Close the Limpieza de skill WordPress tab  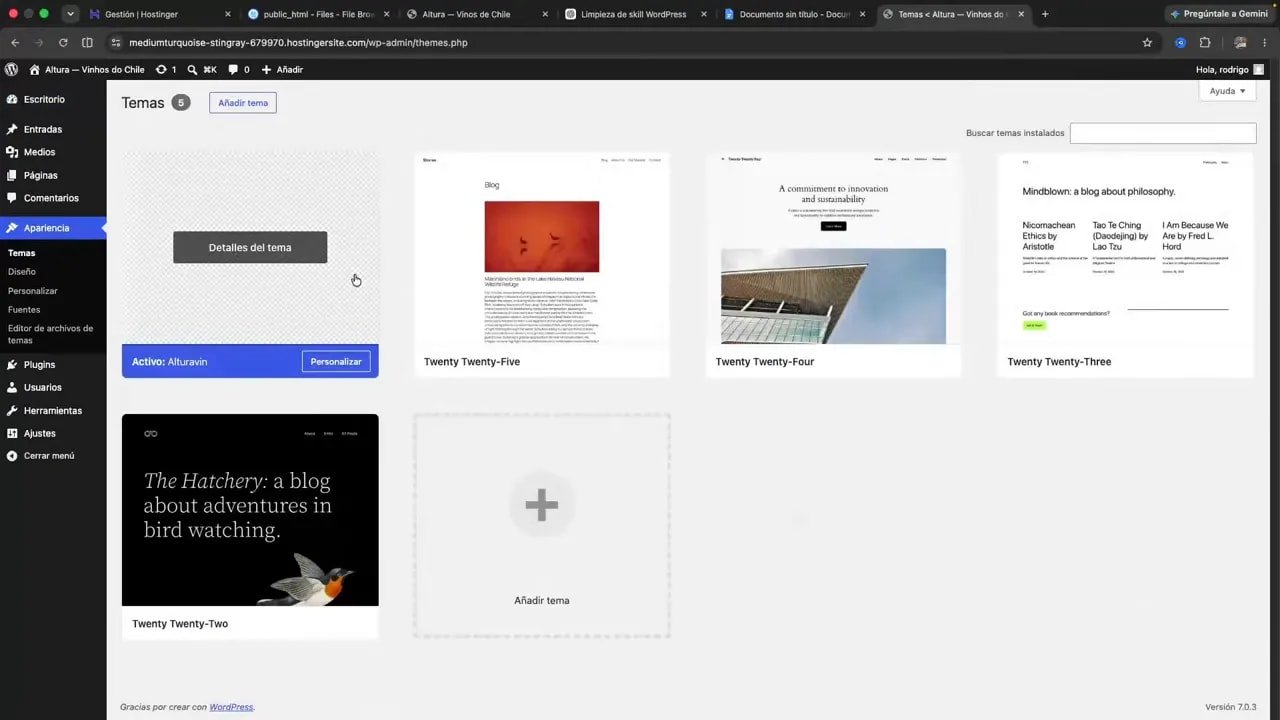click(x=703, y=14)
